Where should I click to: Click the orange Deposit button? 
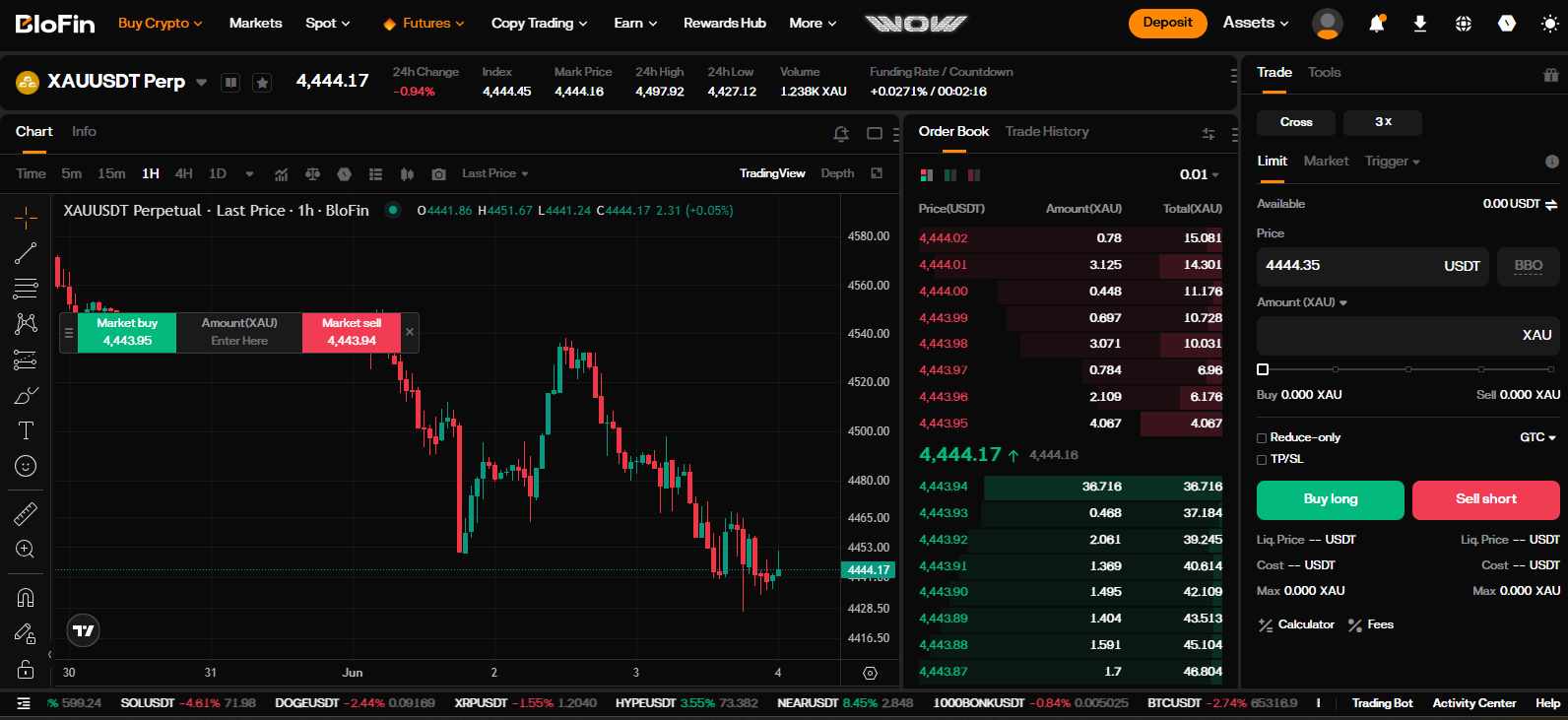tap(1167, 23)
